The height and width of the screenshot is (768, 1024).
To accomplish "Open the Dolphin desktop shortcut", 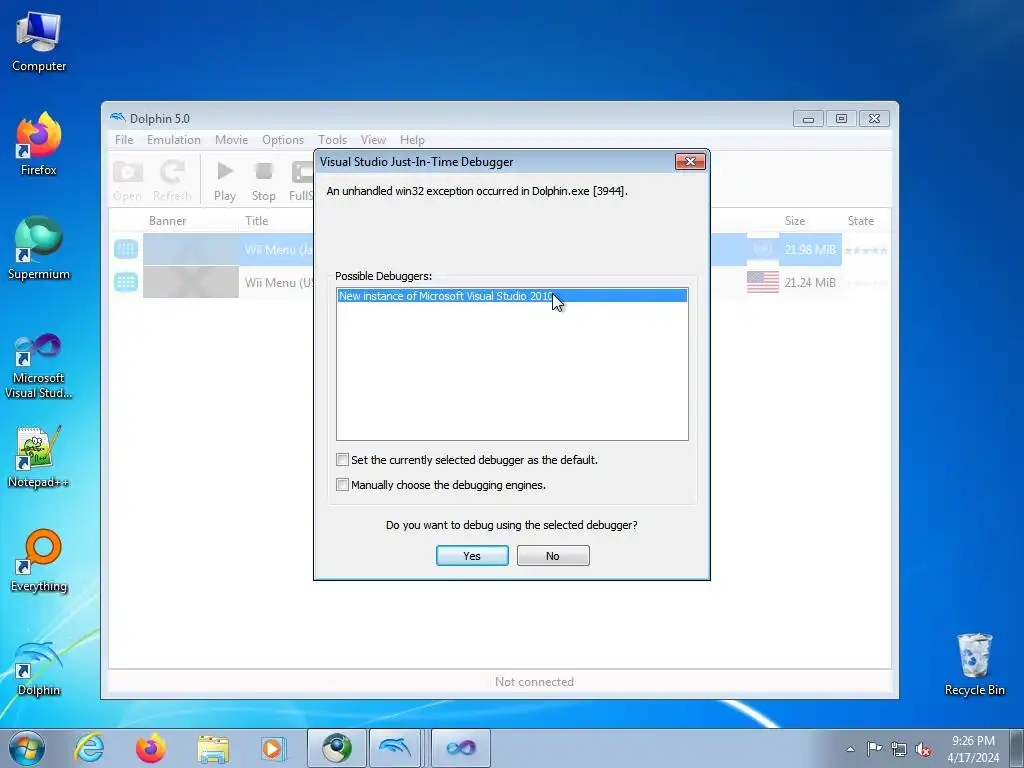I will (39, 667).
